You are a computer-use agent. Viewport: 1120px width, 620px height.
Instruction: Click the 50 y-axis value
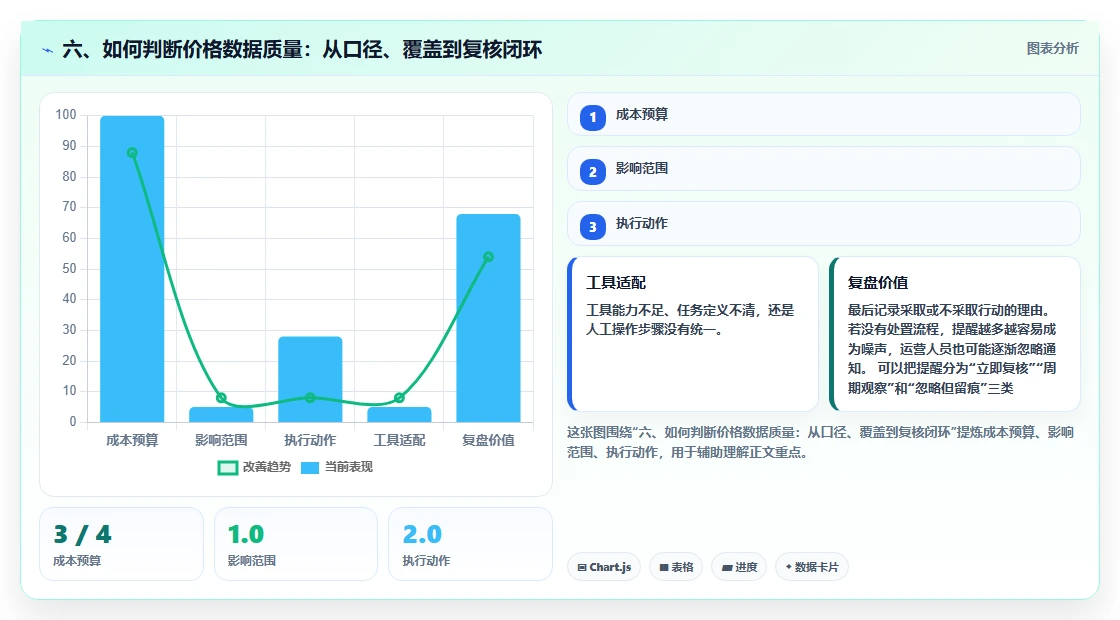(x=69, y=269)
